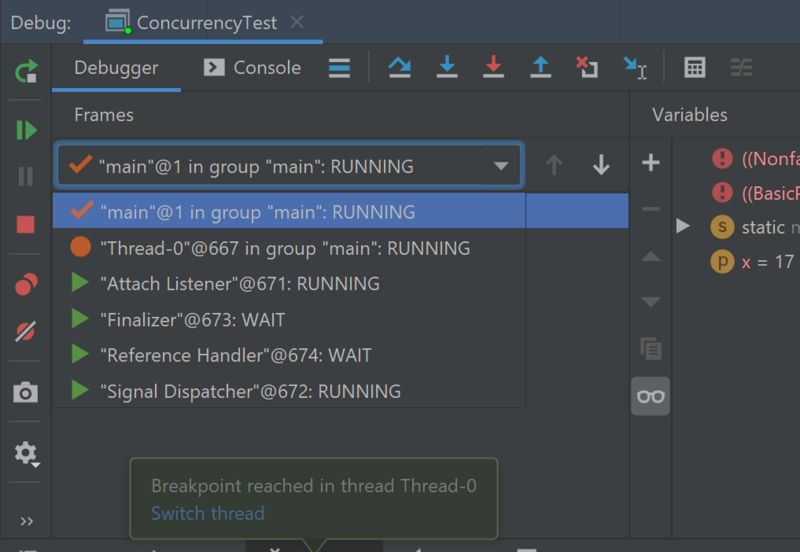
Task: Close the ConcurrencyTest debug tab
Action: [x=297, y=22]
